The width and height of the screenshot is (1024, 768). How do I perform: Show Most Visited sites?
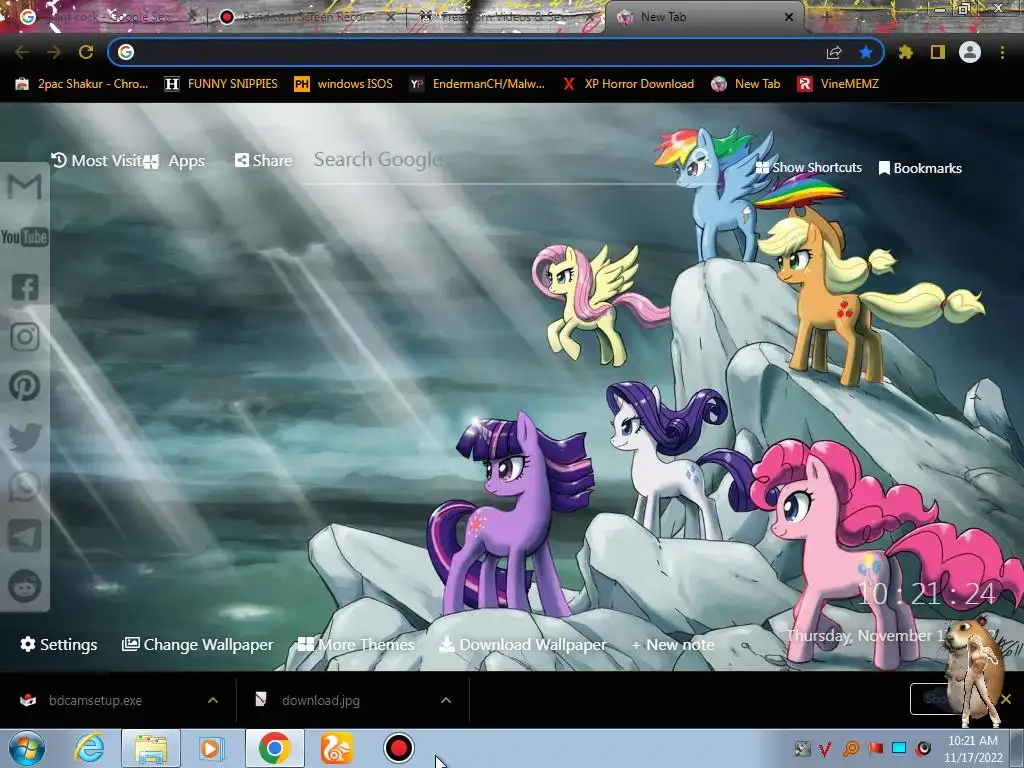(x=96, y=160)
